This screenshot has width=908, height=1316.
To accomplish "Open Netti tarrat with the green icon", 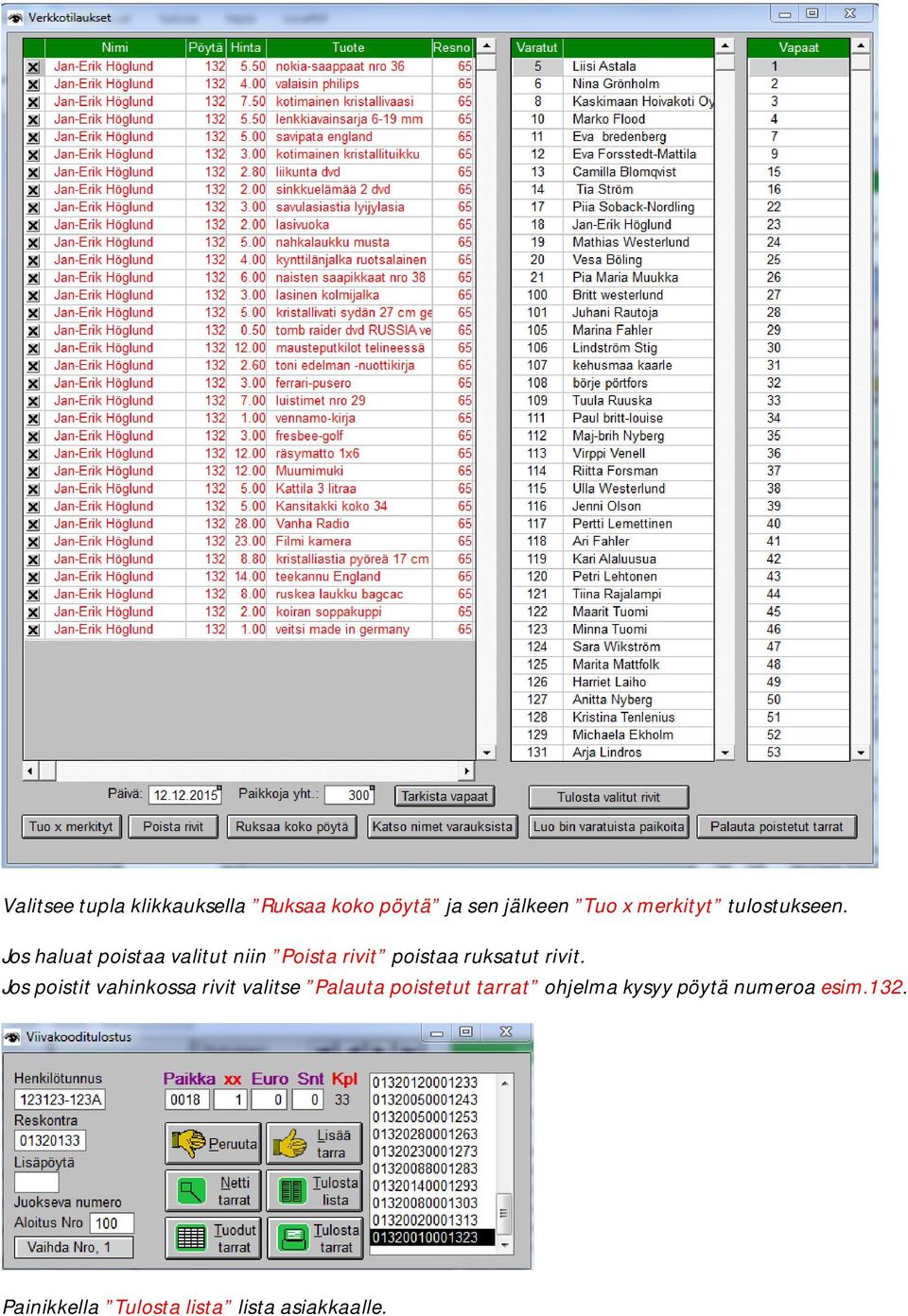I will pos(214,1190).
